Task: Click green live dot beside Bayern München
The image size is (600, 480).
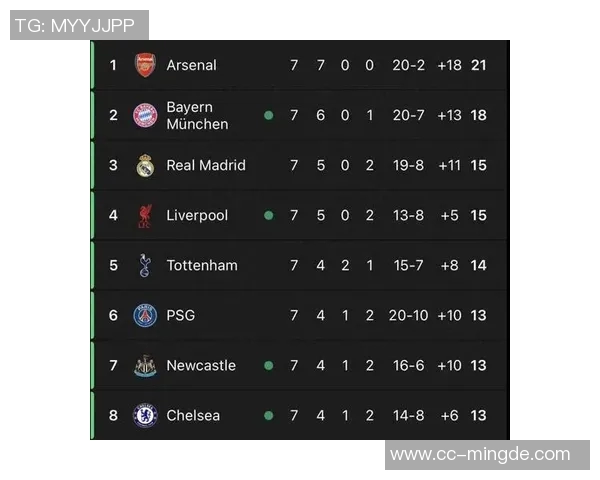Action: click(268, 115)
